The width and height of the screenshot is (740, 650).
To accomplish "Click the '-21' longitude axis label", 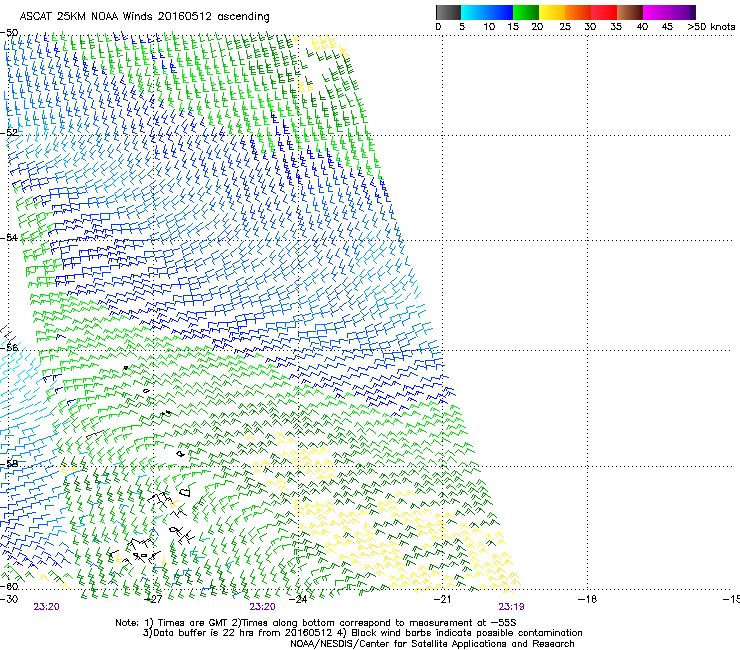I will pyautogui.click(x=442, y=599).
